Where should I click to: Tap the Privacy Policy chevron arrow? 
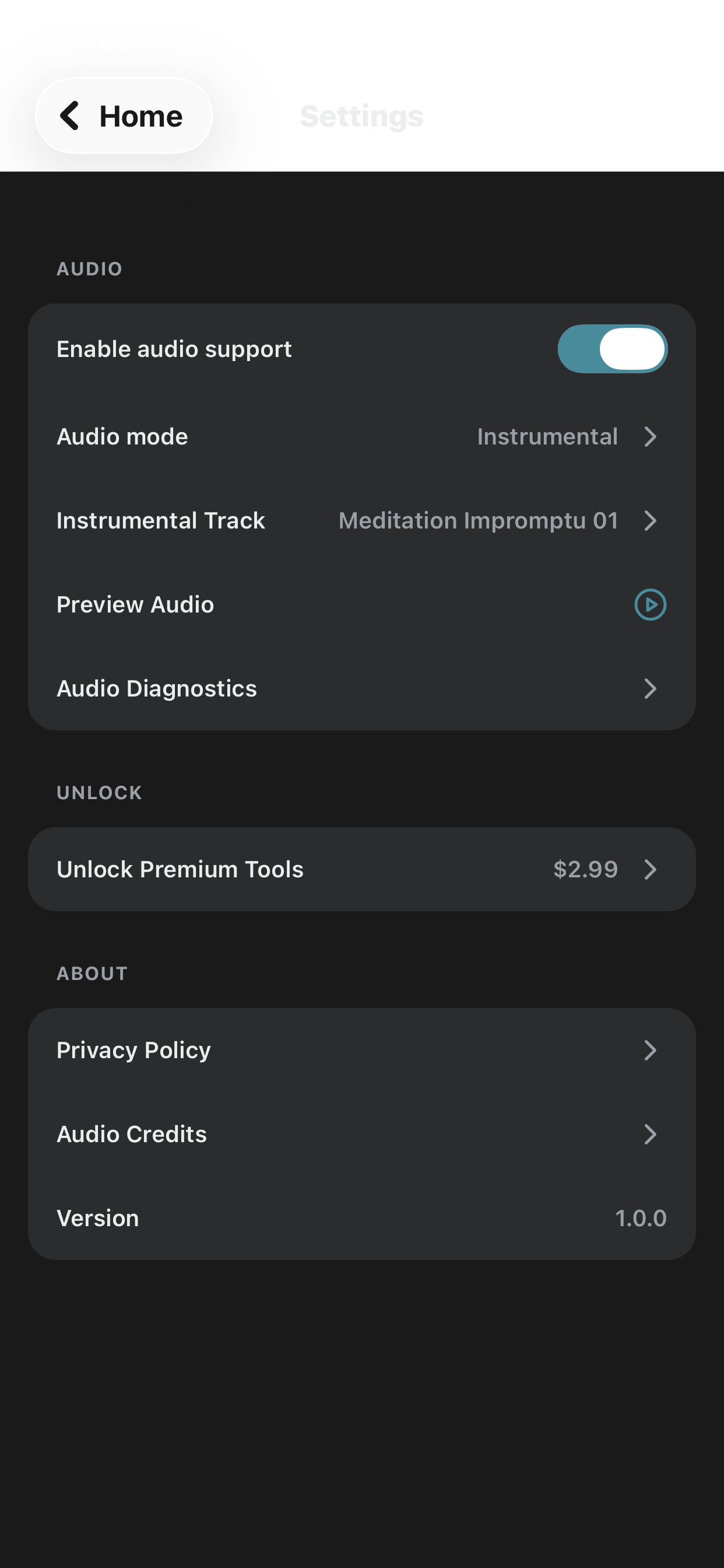point(650,1050)
